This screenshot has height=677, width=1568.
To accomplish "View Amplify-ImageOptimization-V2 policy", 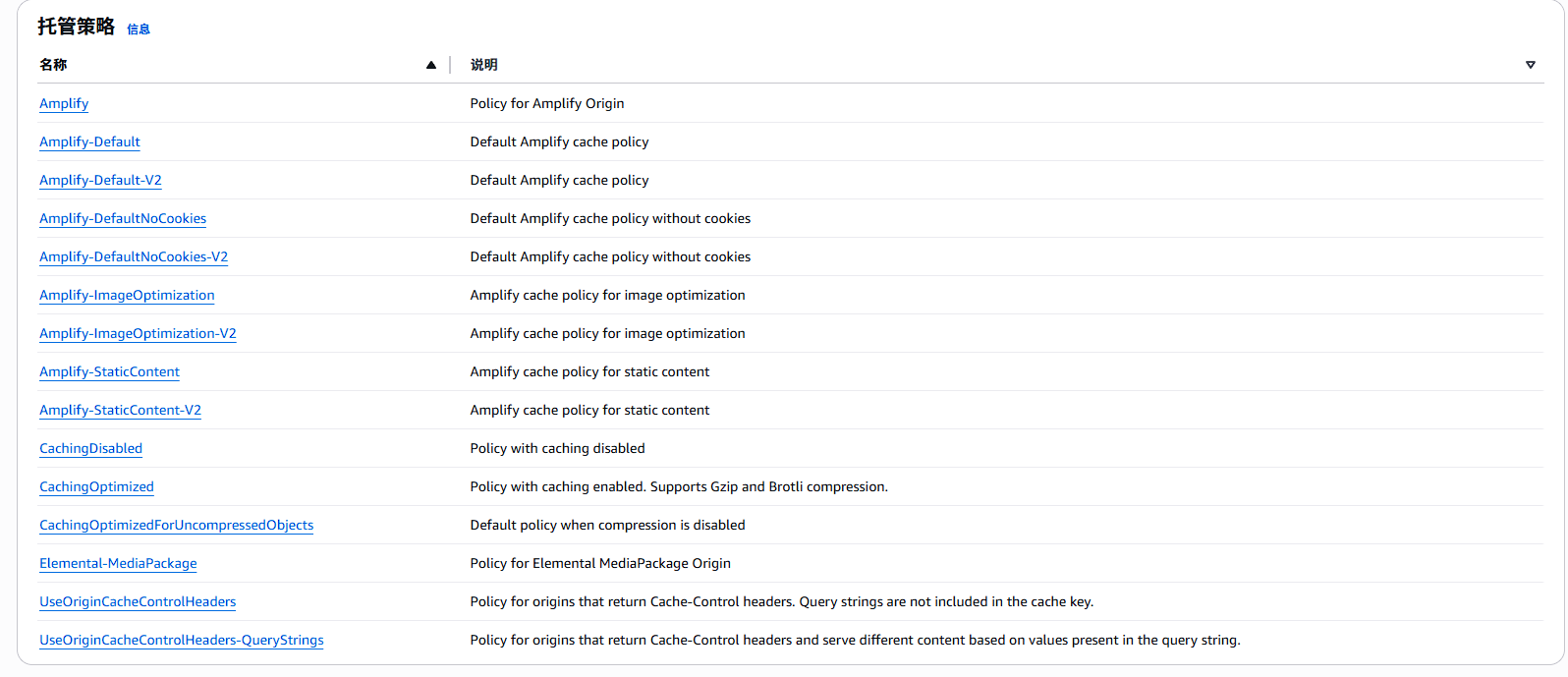I will pos(138,333).
